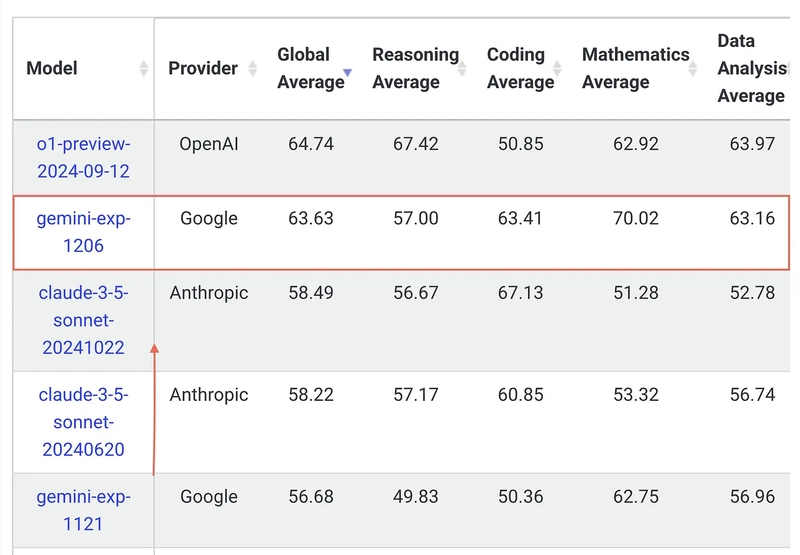Image resolution: width=800 pixels, height=555 pixels.
Task: Open the o1-preview-2024-09-12 model link
Action: (84, 157)
